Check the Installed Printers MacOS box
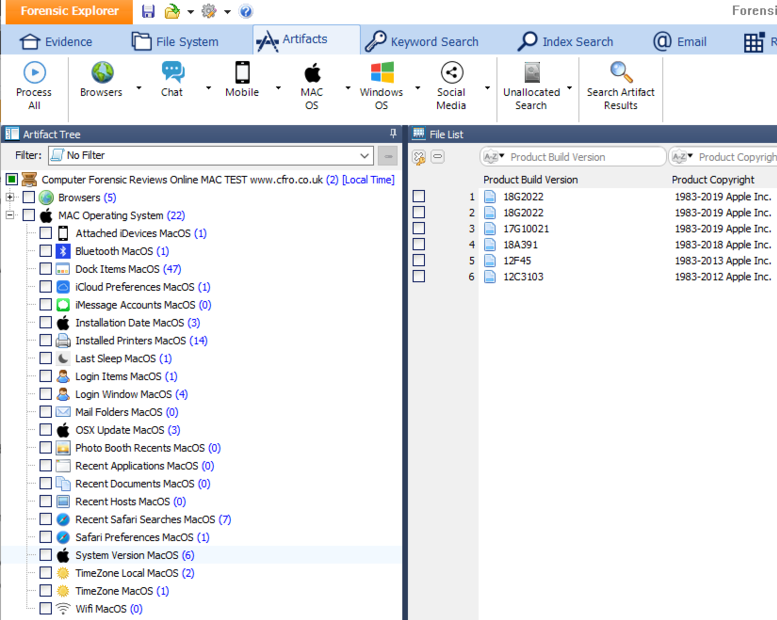 tap(46, 341)
